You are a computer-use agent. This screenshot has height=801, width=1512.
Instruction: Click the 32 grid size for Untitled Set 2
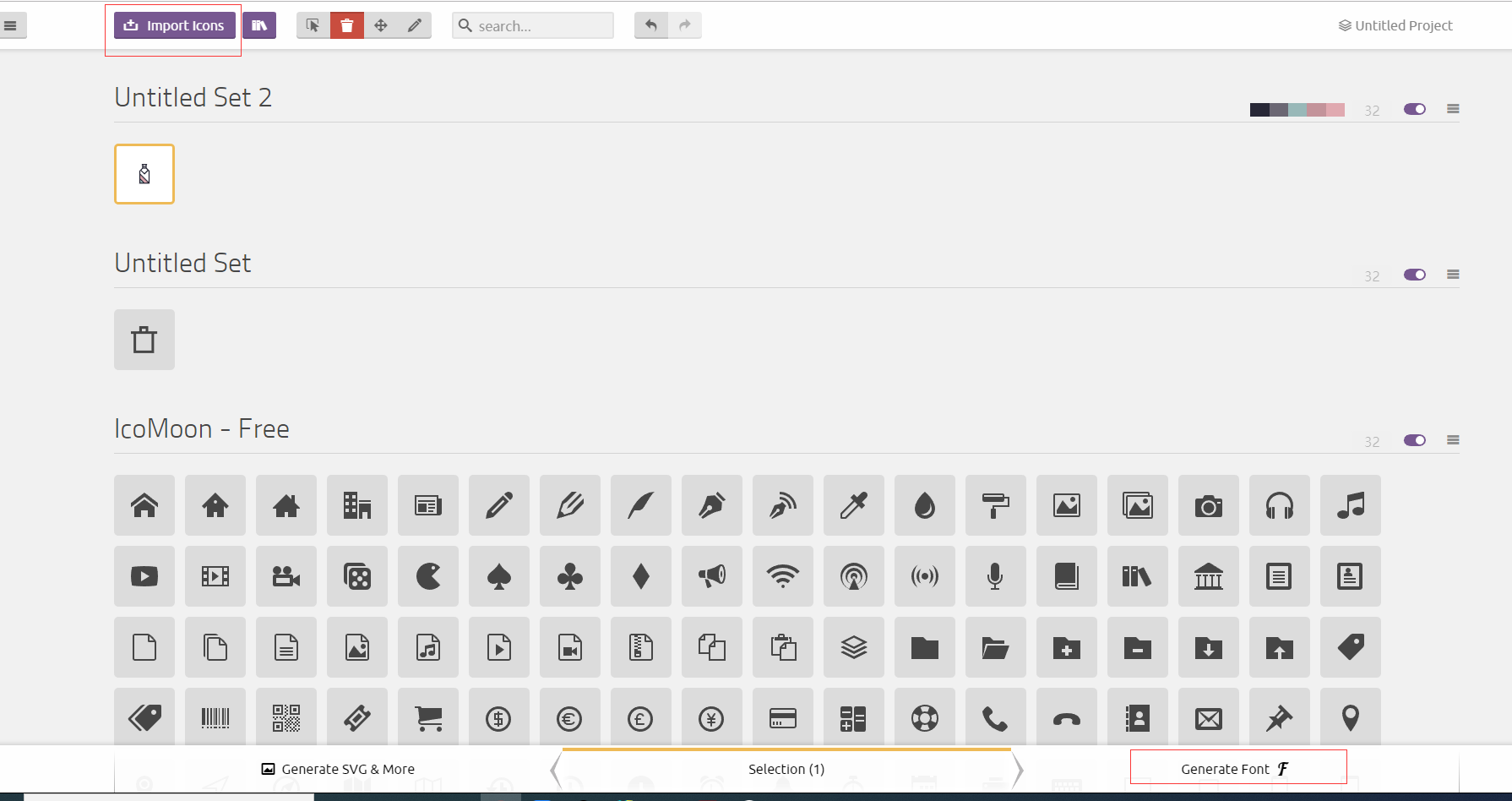click(x=1372, y=111)
